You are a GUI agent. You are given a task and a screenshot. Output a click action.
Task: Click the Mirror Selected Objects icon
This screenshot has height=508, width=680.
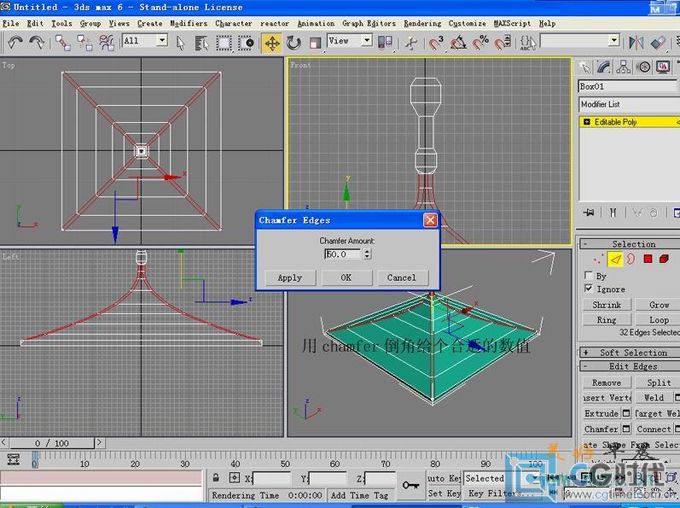tap(636, 43)
